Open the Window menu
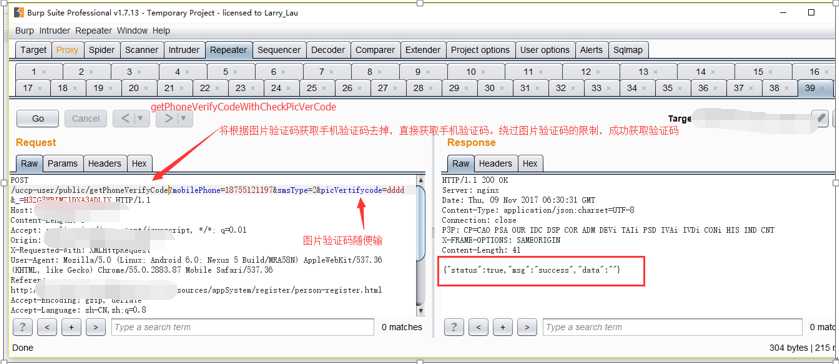This screenshot has width=839, height=364. click(132, 31)
